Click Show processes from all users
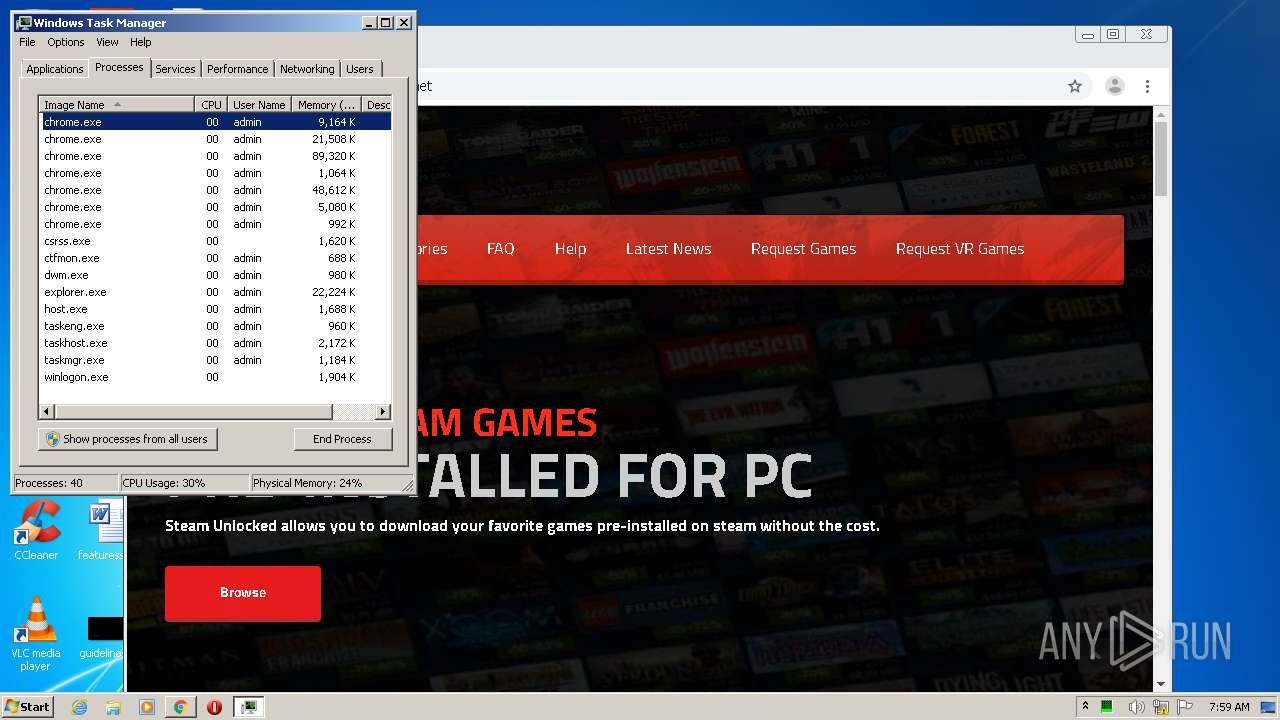The height and width of the screenshot is (720, 1280). tap(127, 439)
